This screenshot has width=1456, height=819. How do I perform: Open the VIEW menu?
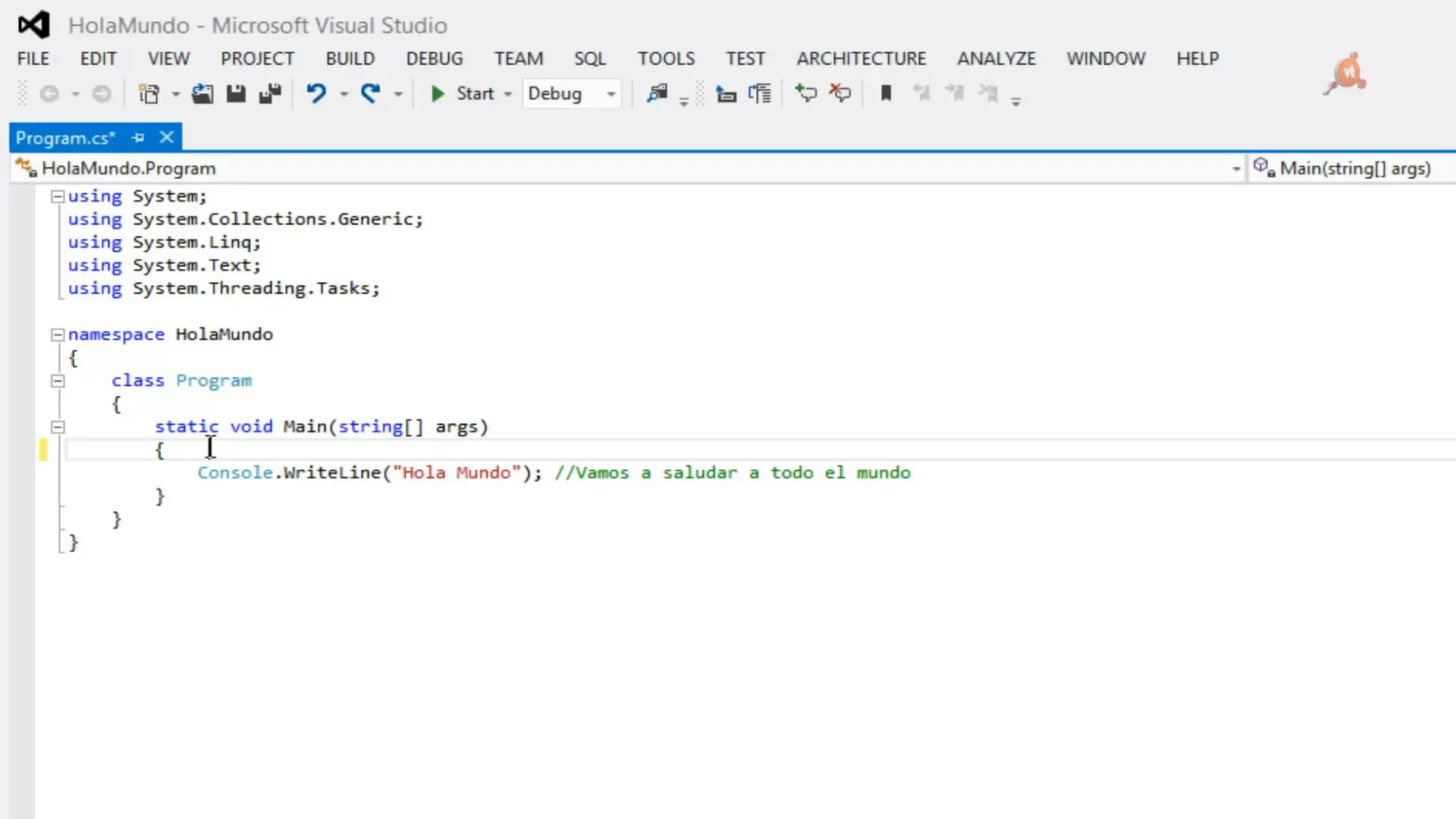168,58
